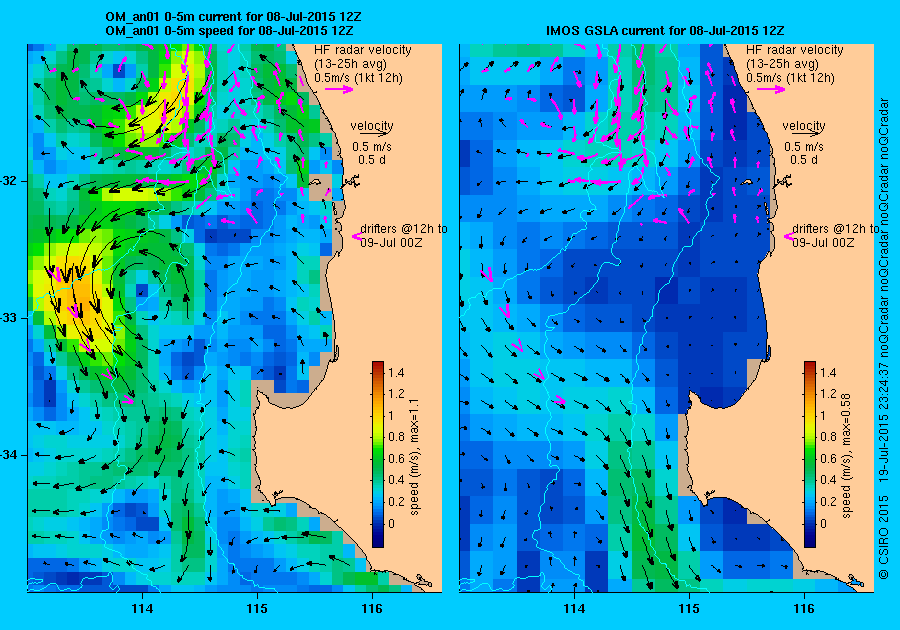Screen dimensions: 900x630
Task: Click longitude label '114' under the left map
Action: (142, 609)
